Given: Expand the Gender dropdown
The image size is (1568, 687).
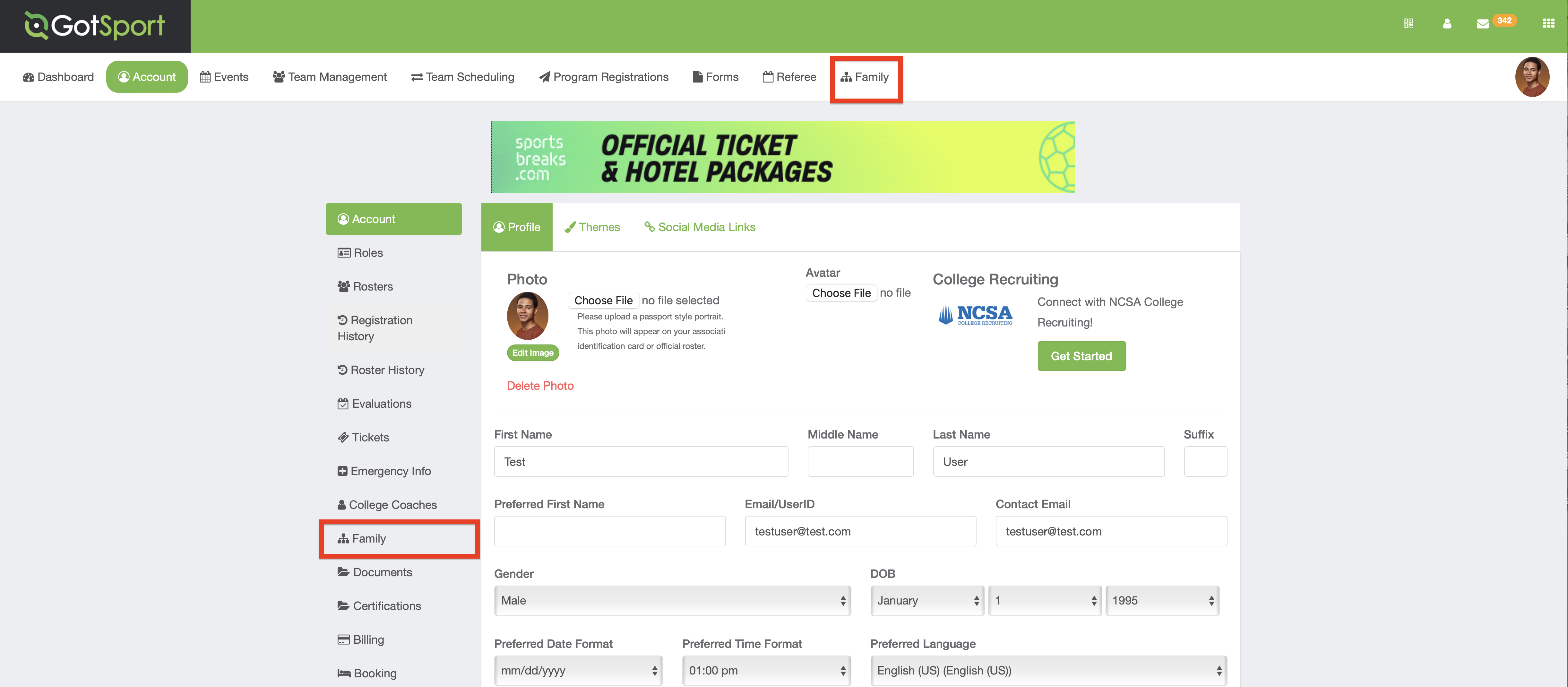Looking at the screenshot, I should click(x=672, y=601).
